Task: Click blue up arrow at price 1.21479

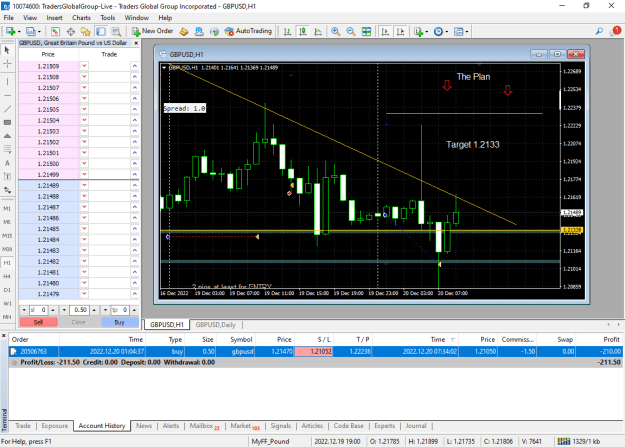Action: (135, 294)
